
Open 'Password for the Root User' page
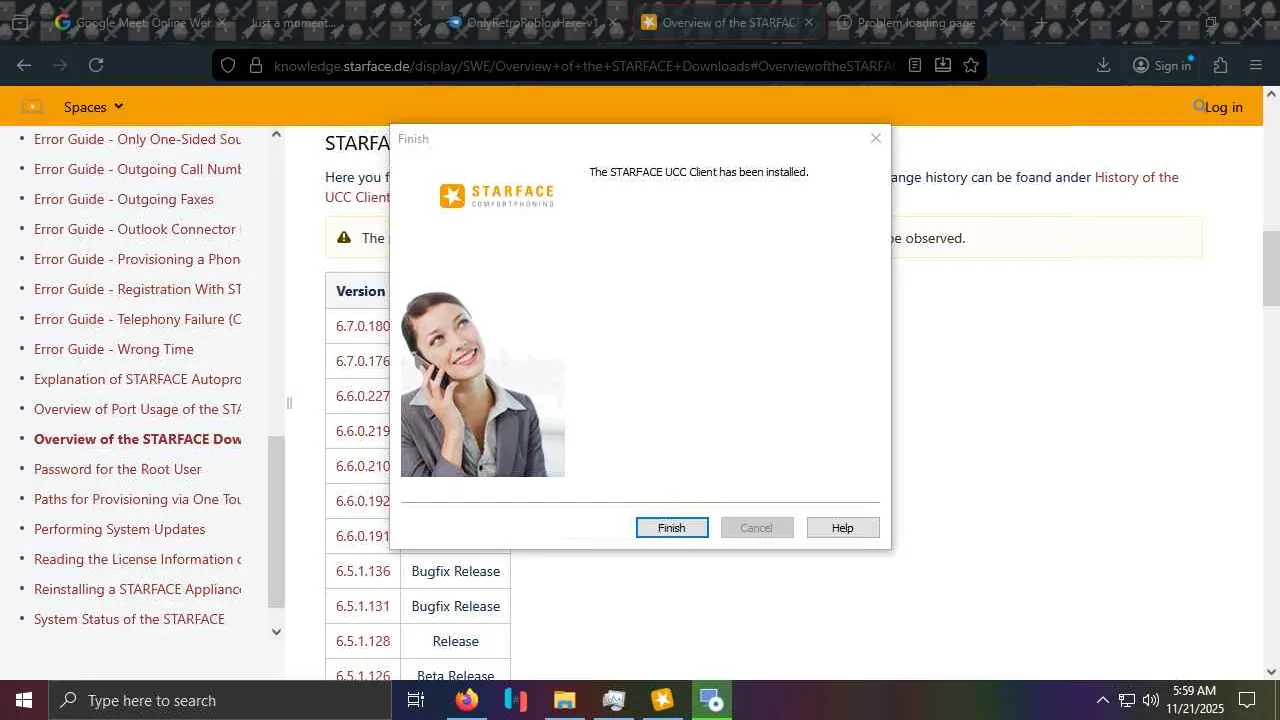[x=118, y=469]
